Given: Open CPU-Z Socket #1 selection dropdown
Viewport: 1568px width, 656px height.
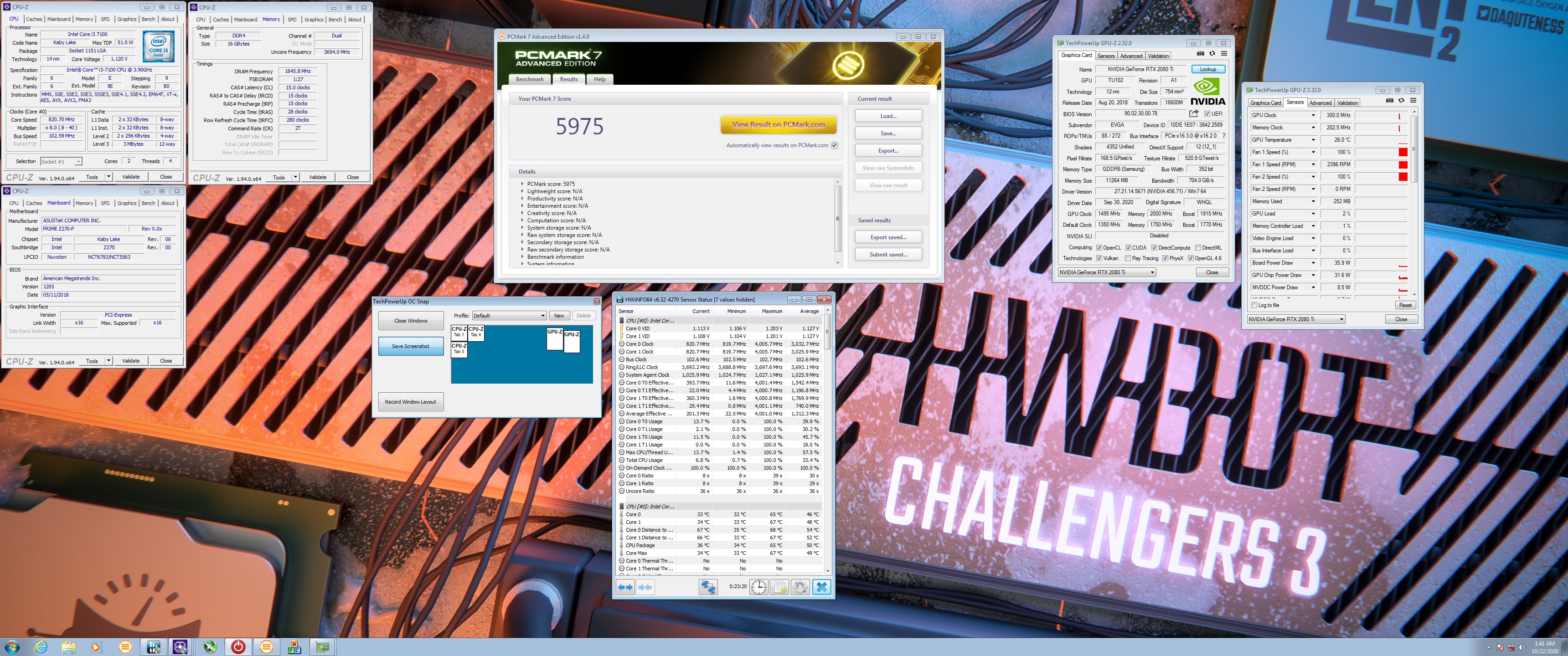Looking at the screenshot, I should tap(61, 161).
